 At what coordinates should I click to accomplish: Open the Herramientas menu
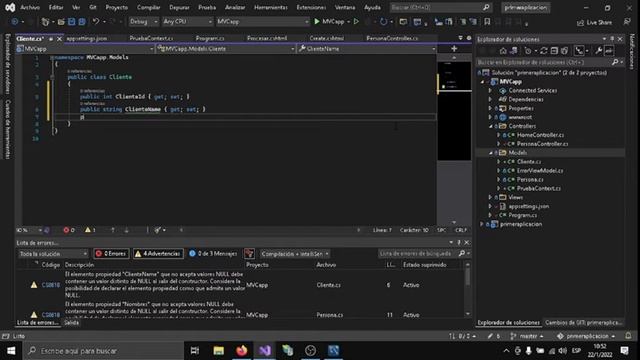pos(271,7)
